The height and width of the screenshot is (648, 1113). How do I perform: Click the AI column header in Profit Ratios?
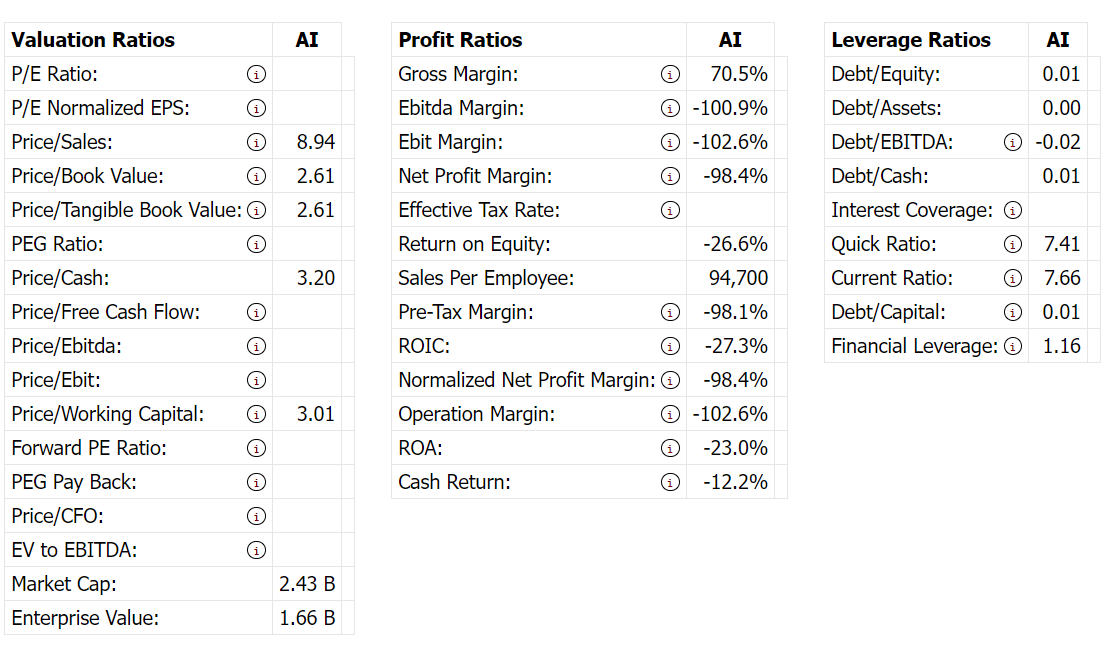point(730,40)
